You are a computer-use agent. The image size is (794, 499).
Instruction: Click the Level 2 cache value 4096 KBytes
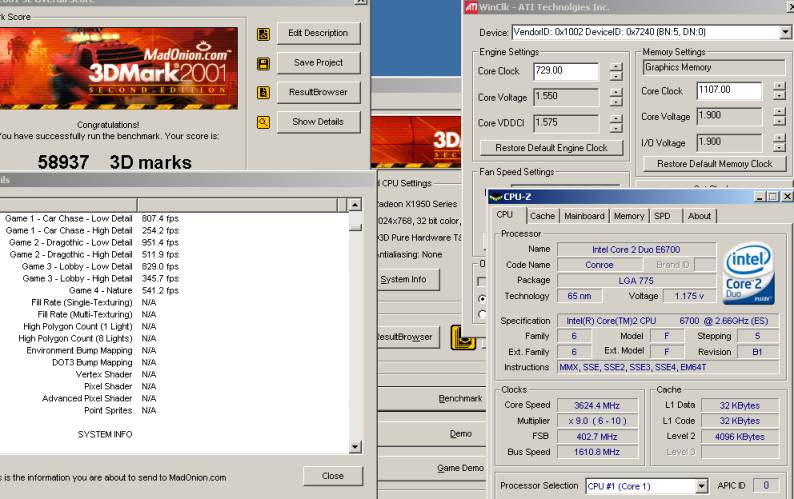click(740, 437)
